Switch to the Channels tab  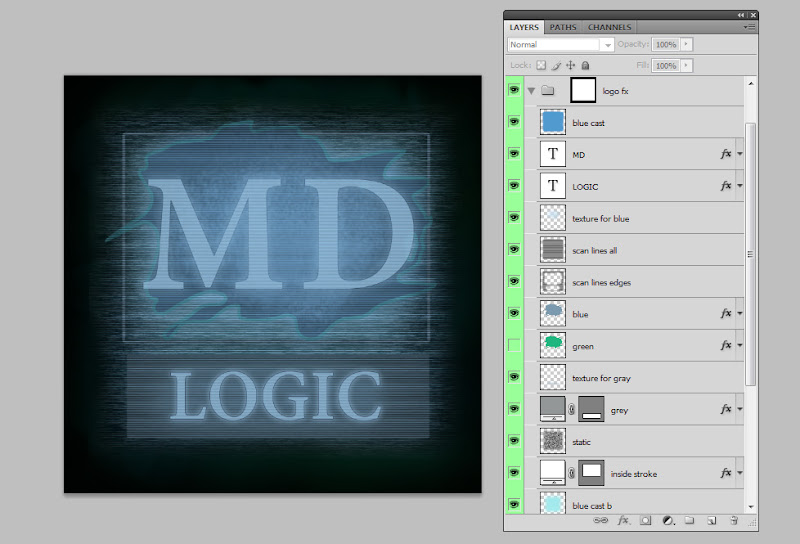click(x=609, y=27)
